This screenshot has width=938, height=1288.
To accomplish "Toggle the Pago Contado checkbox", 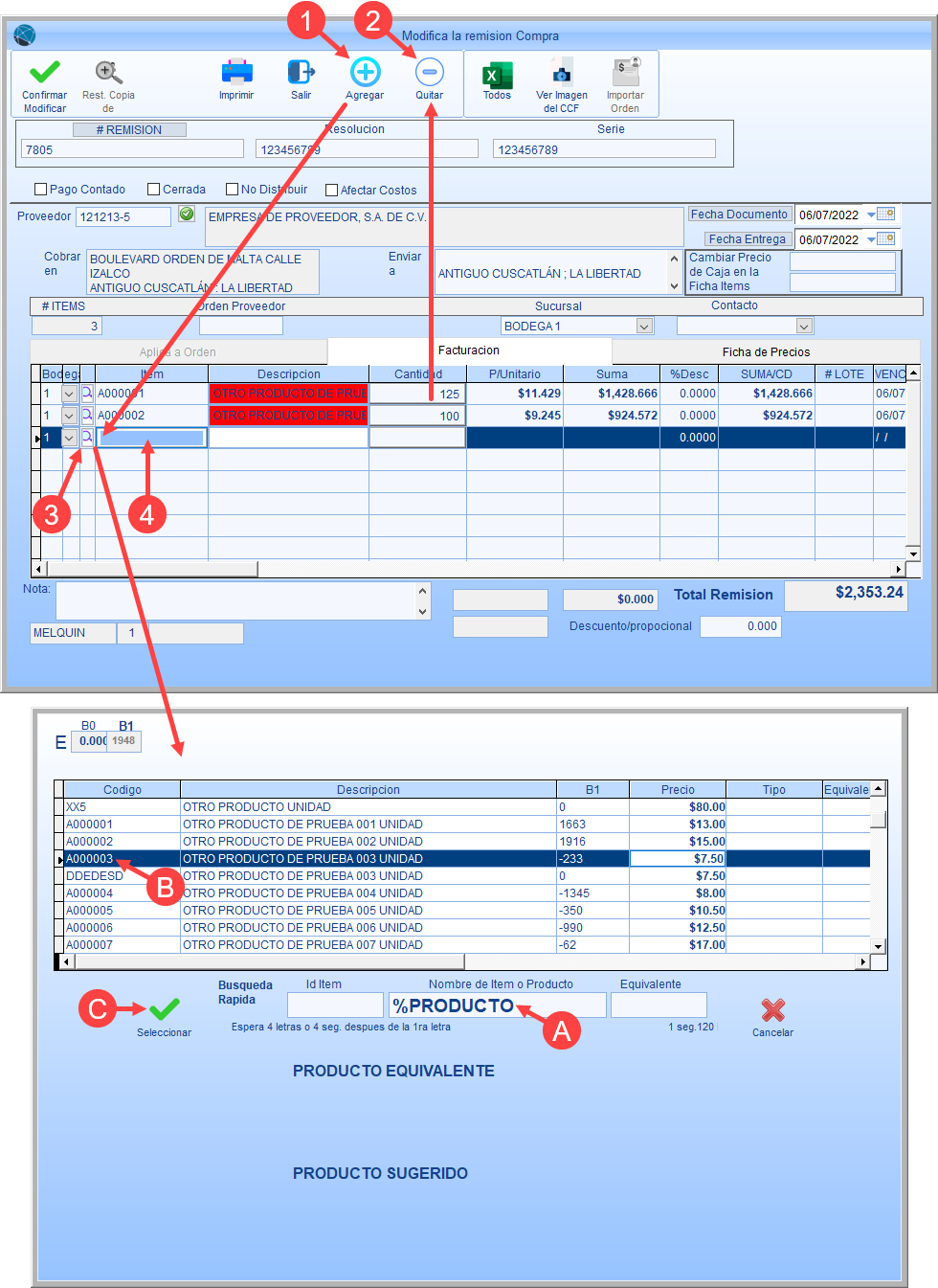I will coord(40,190).
